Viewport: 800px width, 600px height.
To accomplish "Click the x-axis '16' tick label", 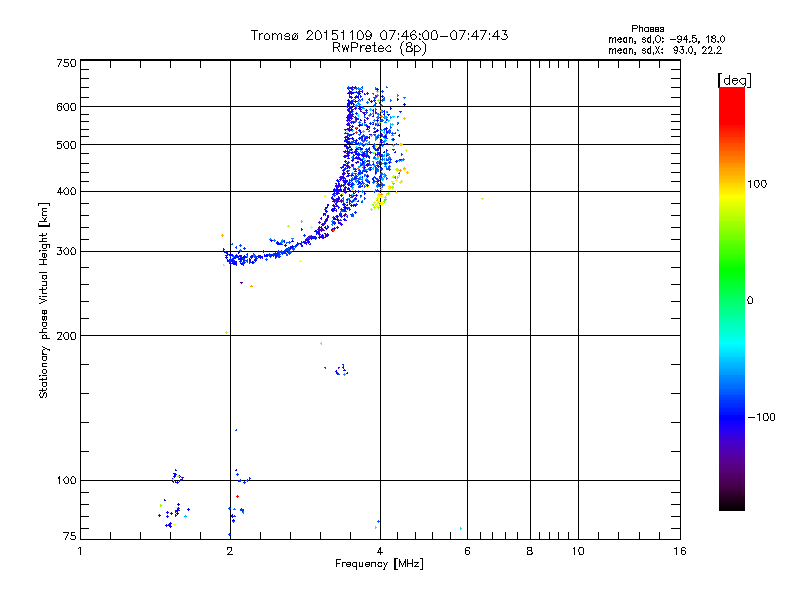I will click(680, 551).
